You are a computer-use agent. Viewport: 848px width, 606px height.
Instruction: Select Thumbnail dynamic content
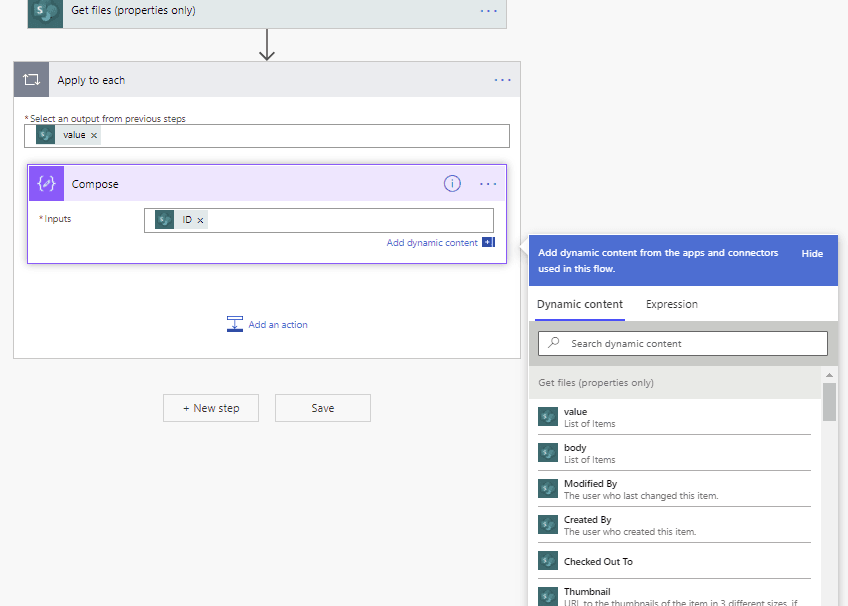[x=674, y=595]
